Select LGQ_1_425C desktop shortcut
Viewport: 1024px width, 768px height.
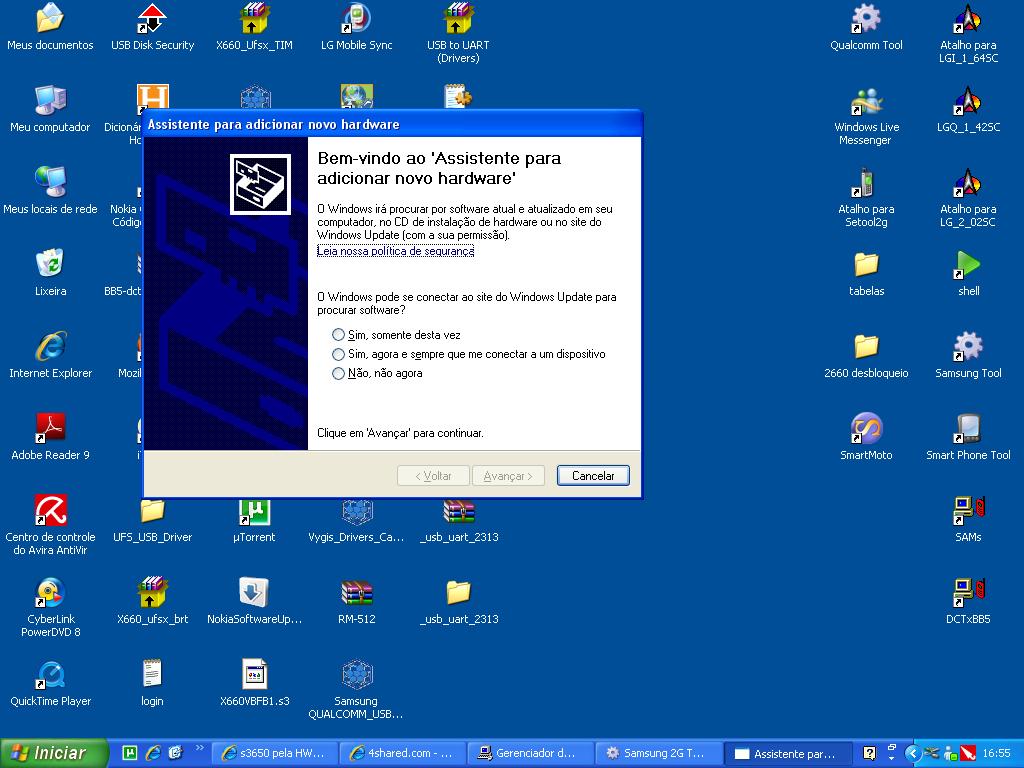point(968,109)
